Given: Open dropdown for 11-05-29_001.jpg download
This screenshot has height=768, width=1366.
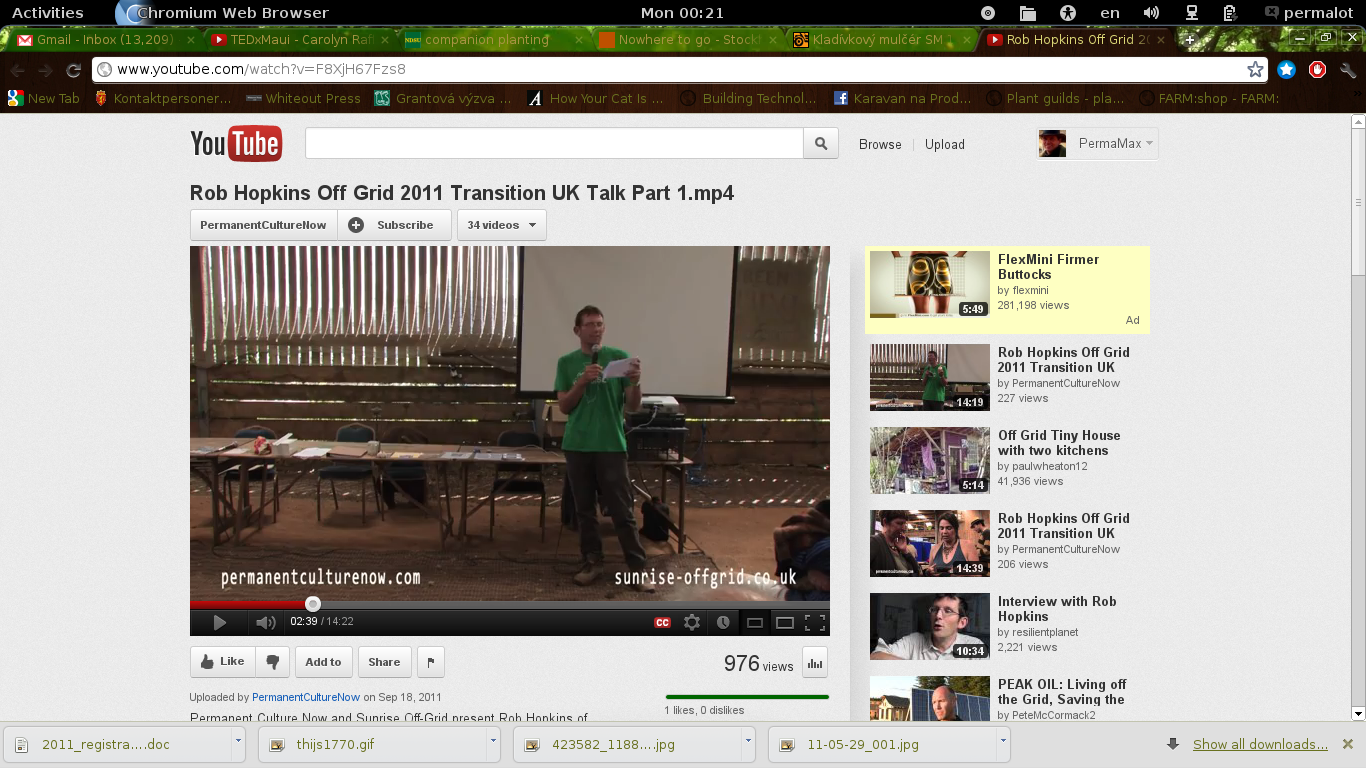Looking at the screenshot, I should pos(1003,743).
